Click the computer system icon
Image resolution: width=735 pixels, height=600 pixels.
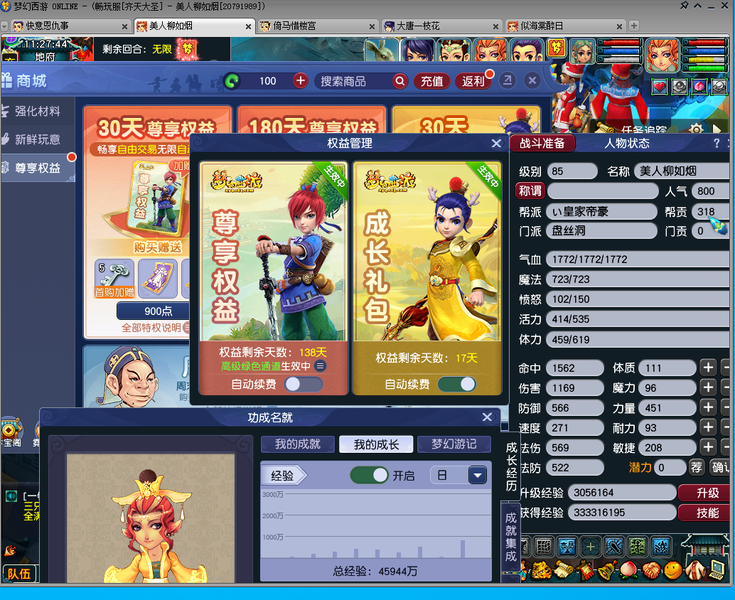coord(717,570)
